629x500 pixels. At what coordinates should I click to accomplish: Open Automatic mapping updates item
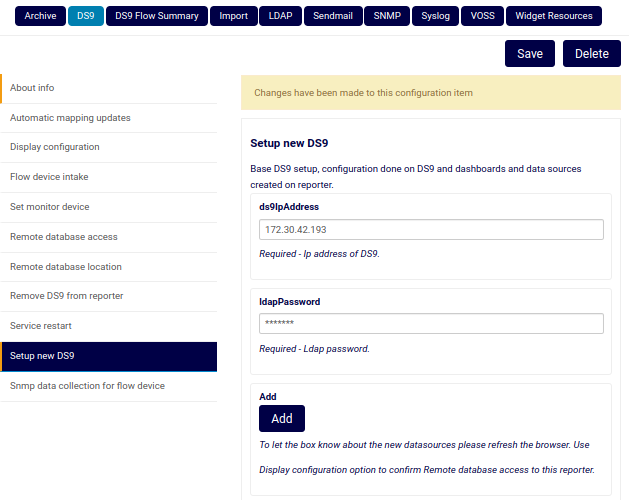coord(109,118)
